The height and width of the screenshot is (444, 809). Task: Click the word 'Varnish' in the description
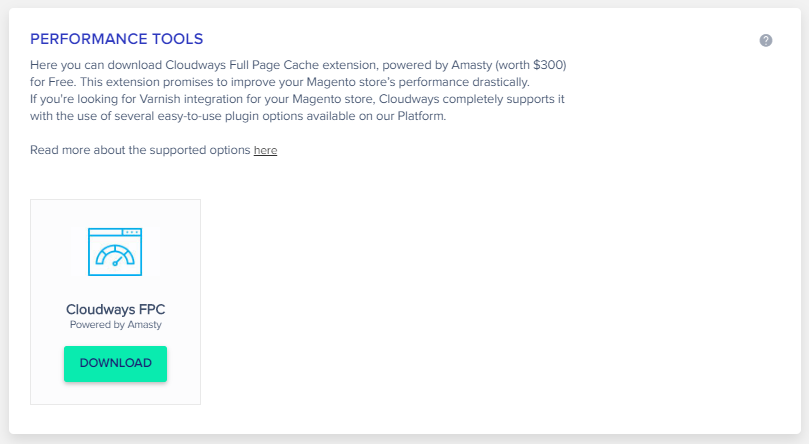[x=160, y=99]
